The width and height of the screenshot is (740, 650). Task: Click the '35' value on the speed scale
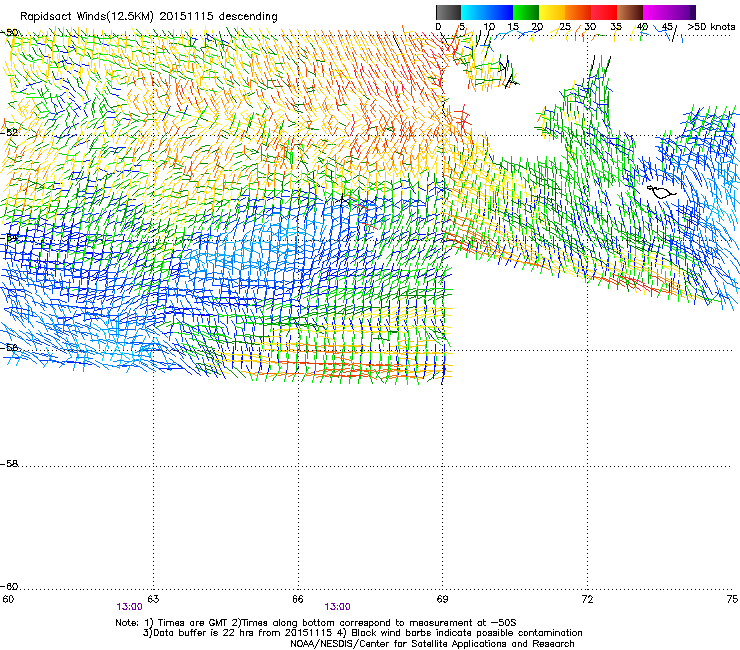(616, 27)
